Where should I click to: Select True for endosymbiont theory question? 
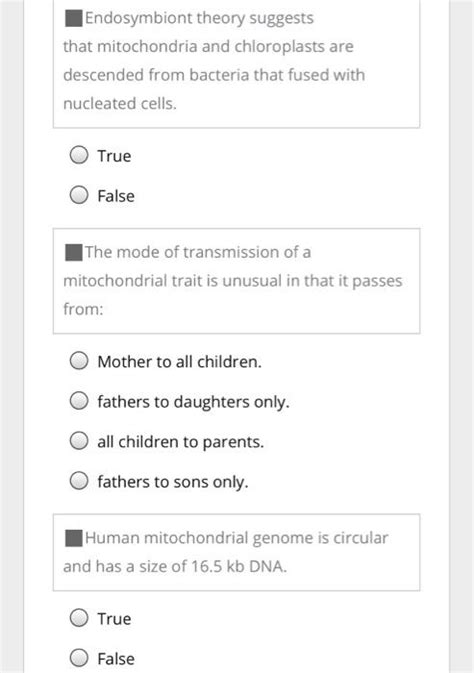point(79,155)
